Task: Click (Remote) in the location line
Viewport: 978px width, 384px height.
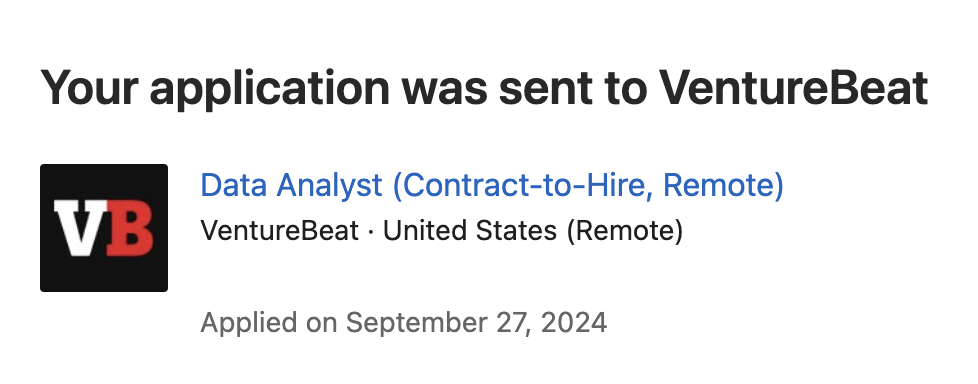Action: click(x=625, y=231)
